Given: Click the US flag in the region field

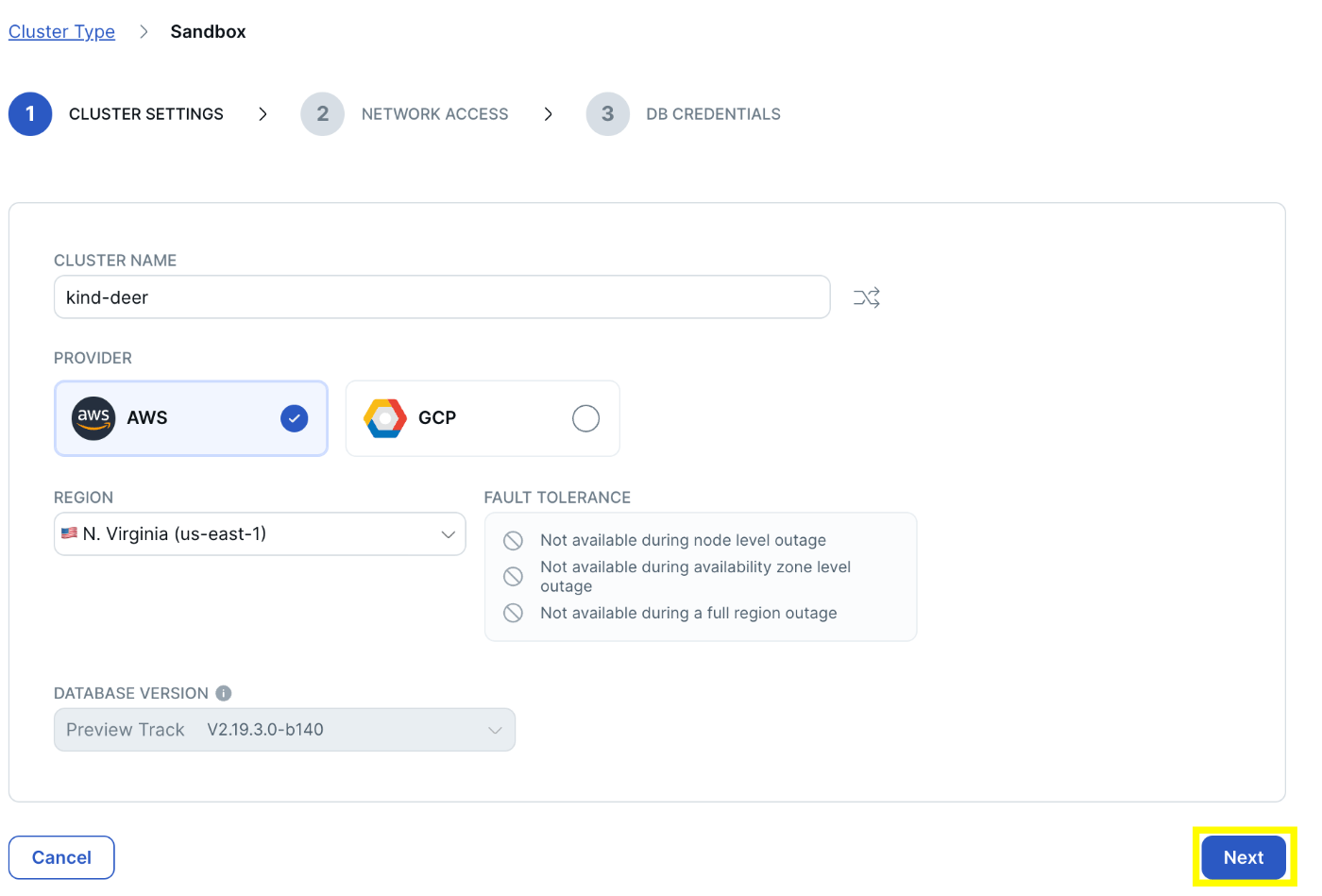Looking at the screenshot, I should point(69,533).
